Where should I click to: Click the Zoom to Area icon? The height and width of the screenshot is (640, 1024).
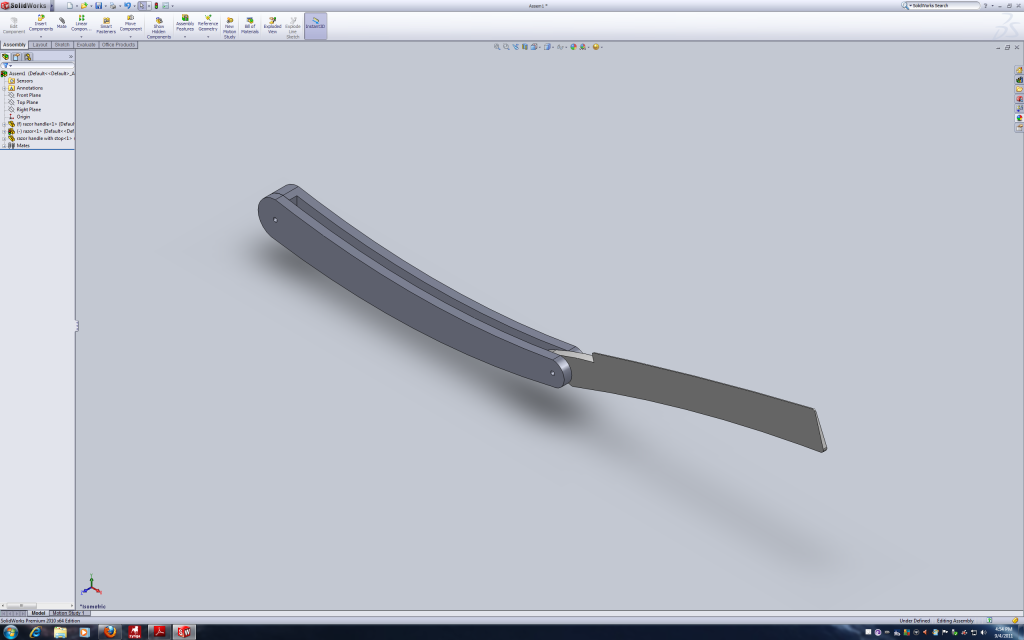coord(506,47)
